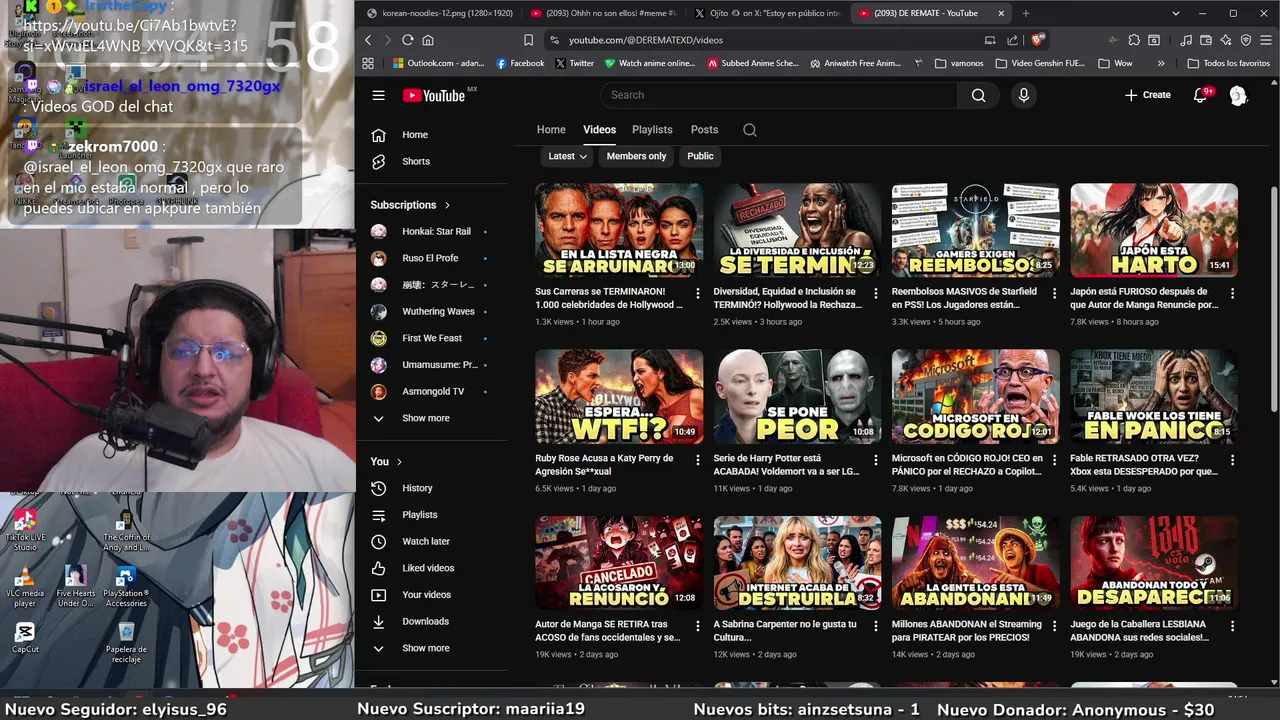Click the browser home button
The image size is (1280, 720).
click(x=428, y=40)
